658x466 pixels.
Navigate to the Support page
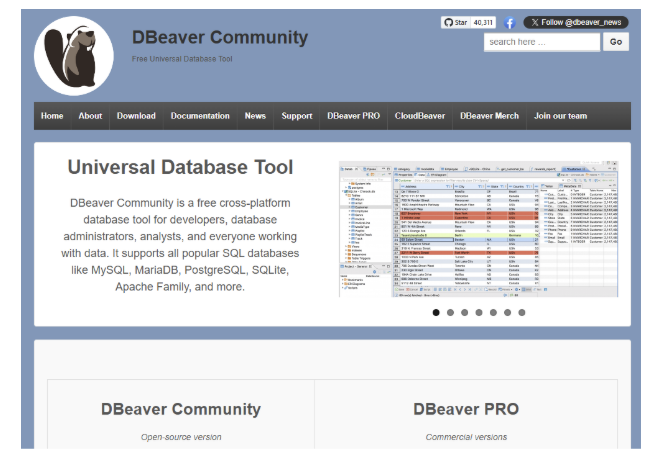pos(297,116)
